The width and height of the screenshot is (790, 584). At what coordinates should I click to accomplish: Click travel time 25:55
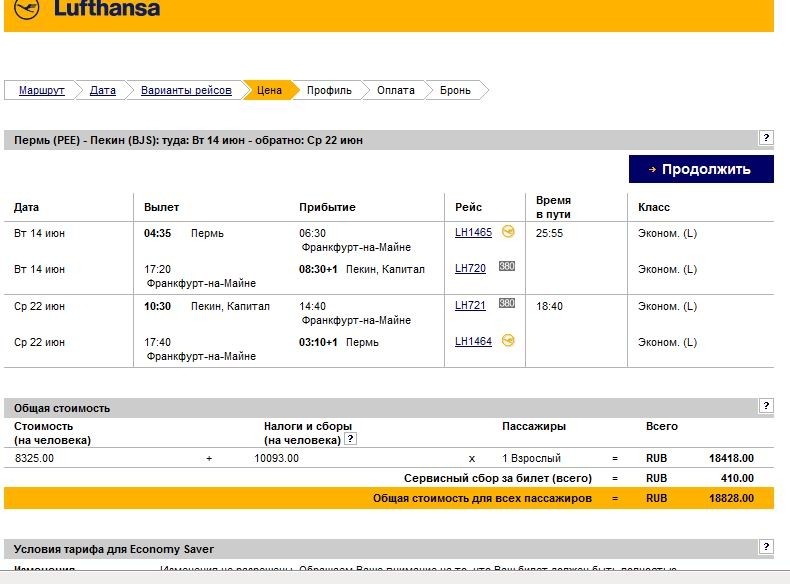pos(549,233)
